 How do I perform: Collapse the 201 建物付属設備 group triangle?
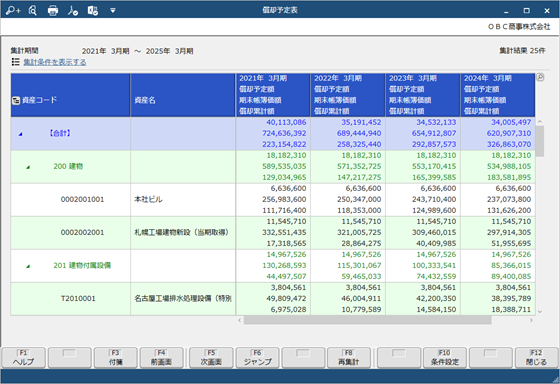[28, 266]
